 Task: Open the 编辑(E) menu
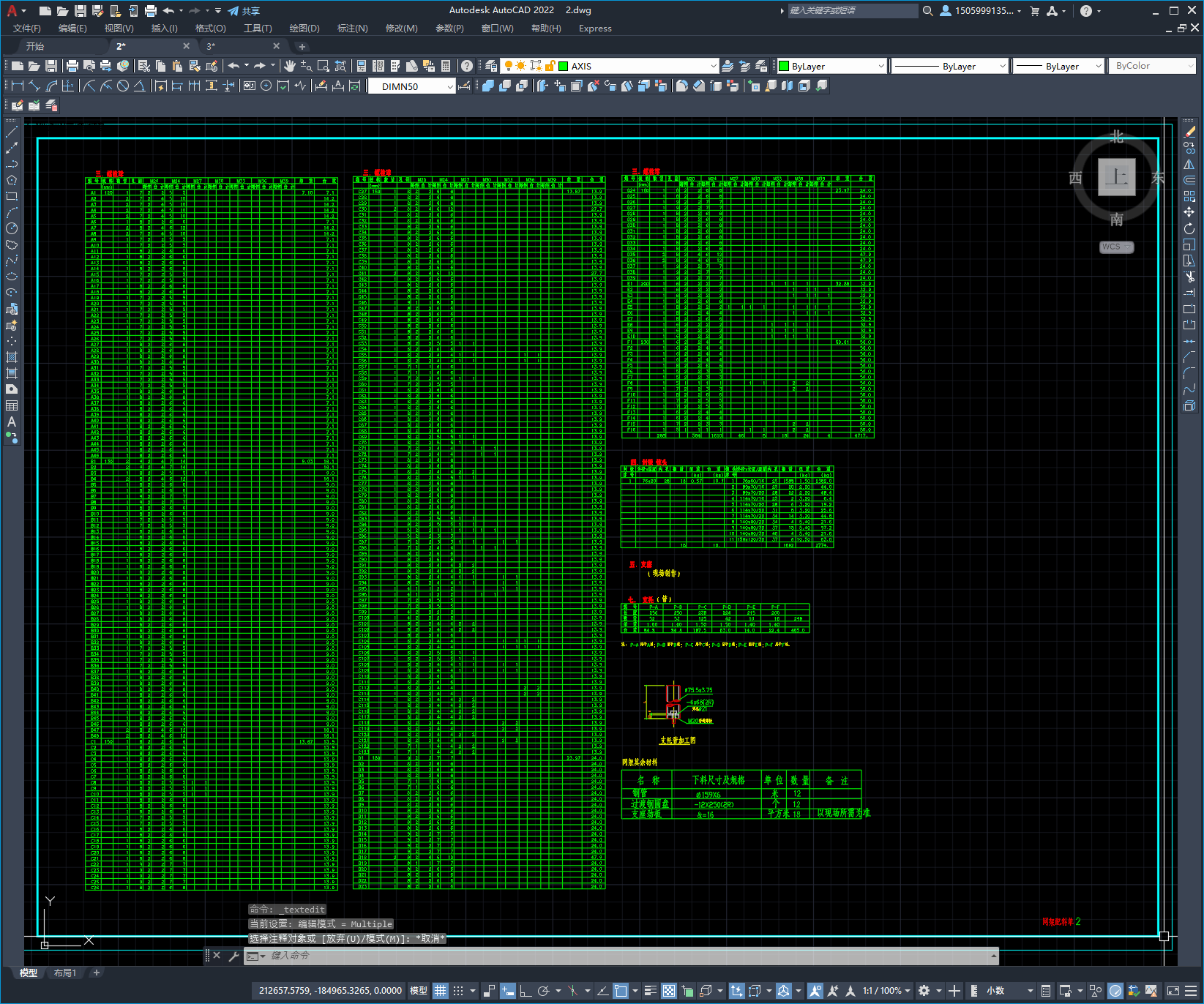pos(72,29)
